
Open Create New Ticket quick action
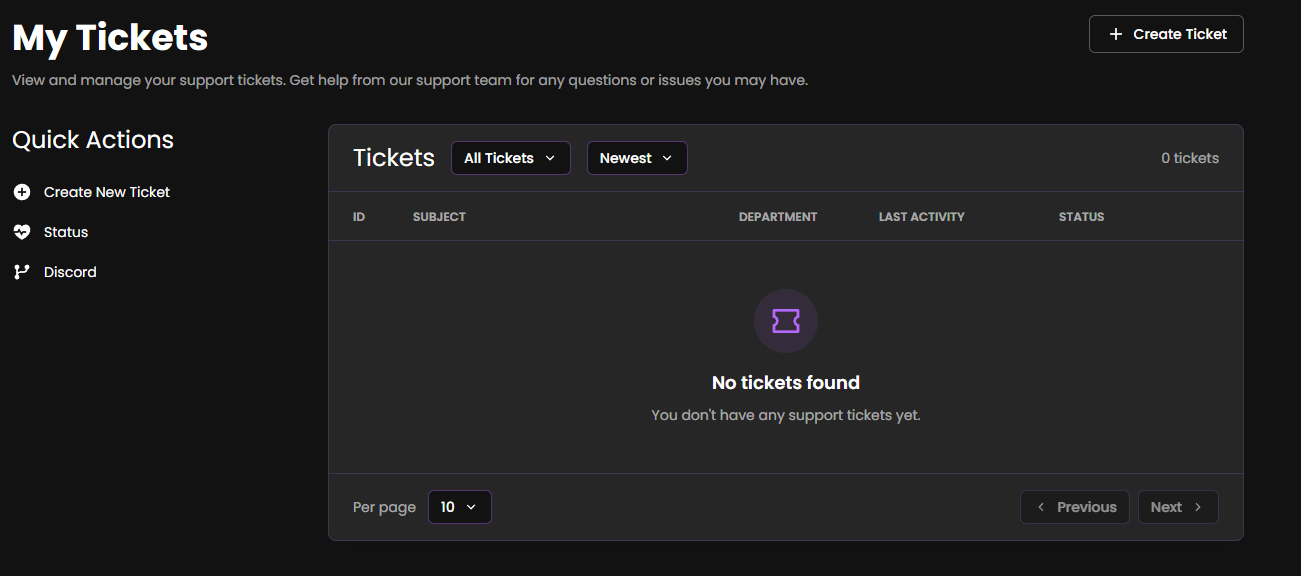(92, 192)
